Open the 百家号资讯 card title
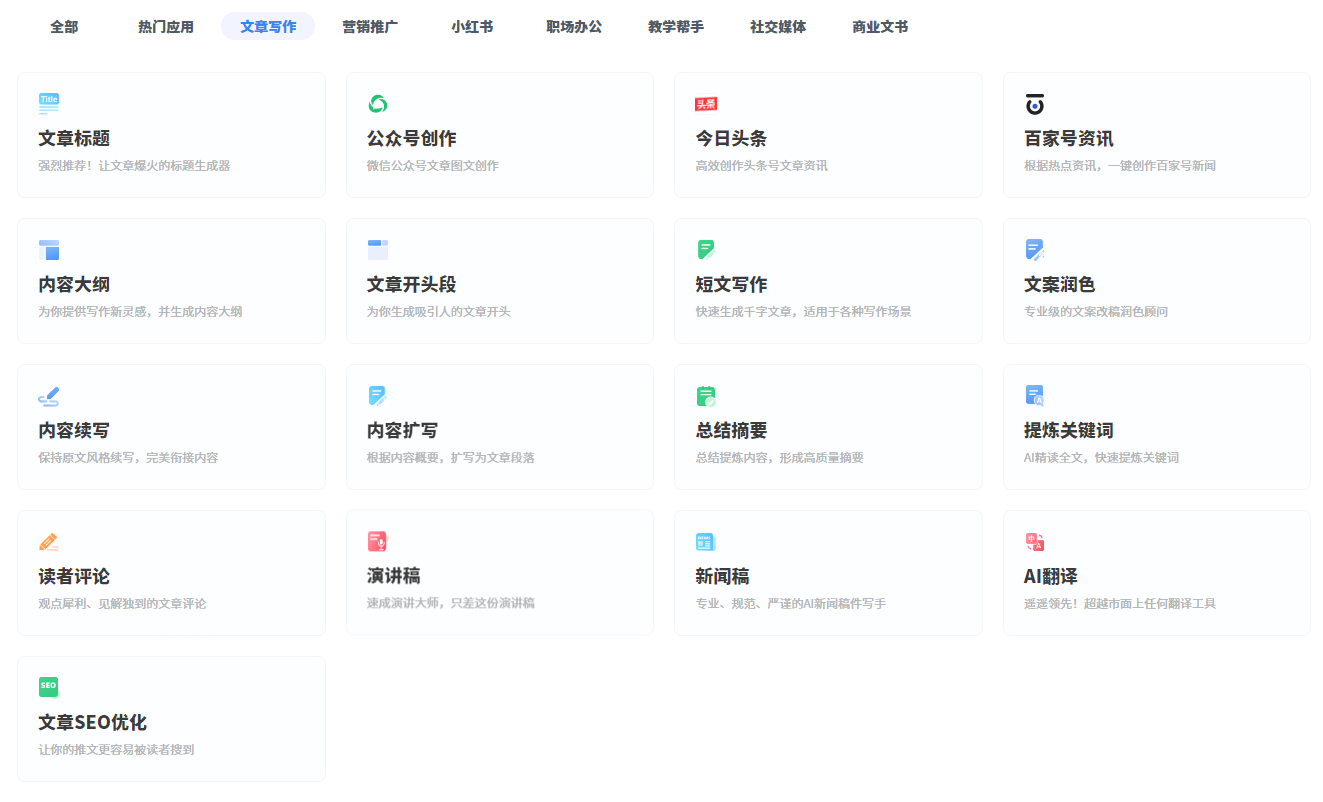Screen dimensions: 1323x802 coord(1069,139)
